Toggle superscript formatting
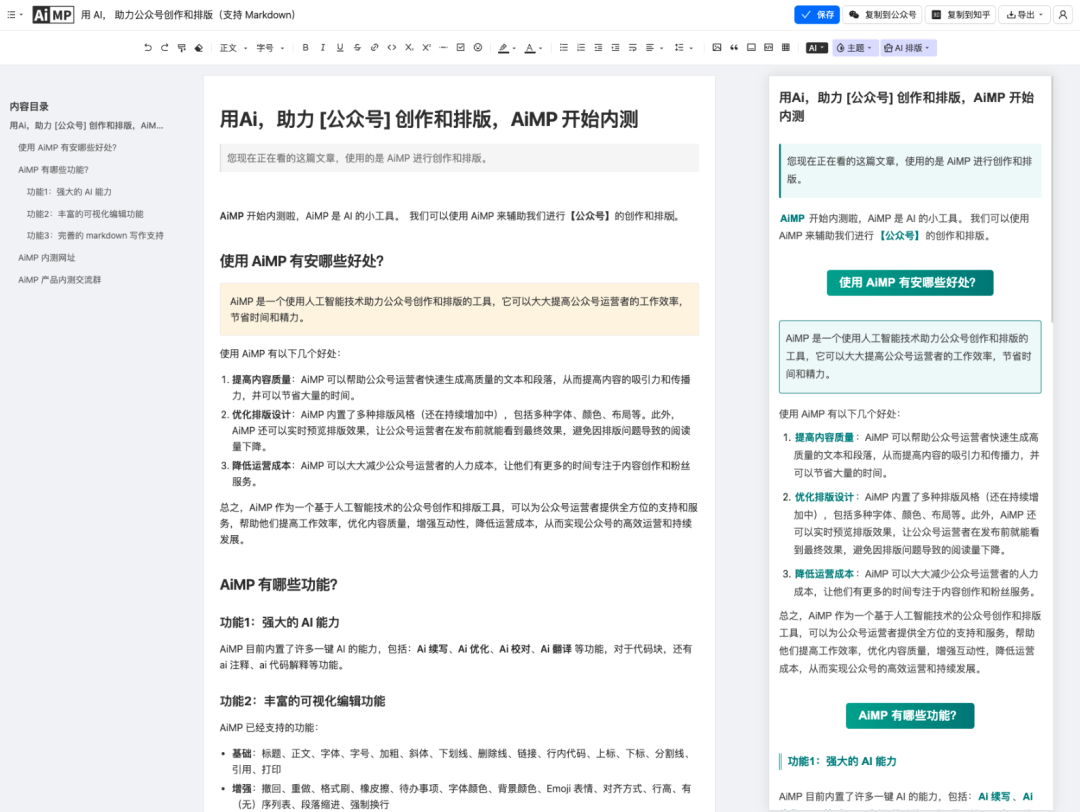 coord(426,48)
